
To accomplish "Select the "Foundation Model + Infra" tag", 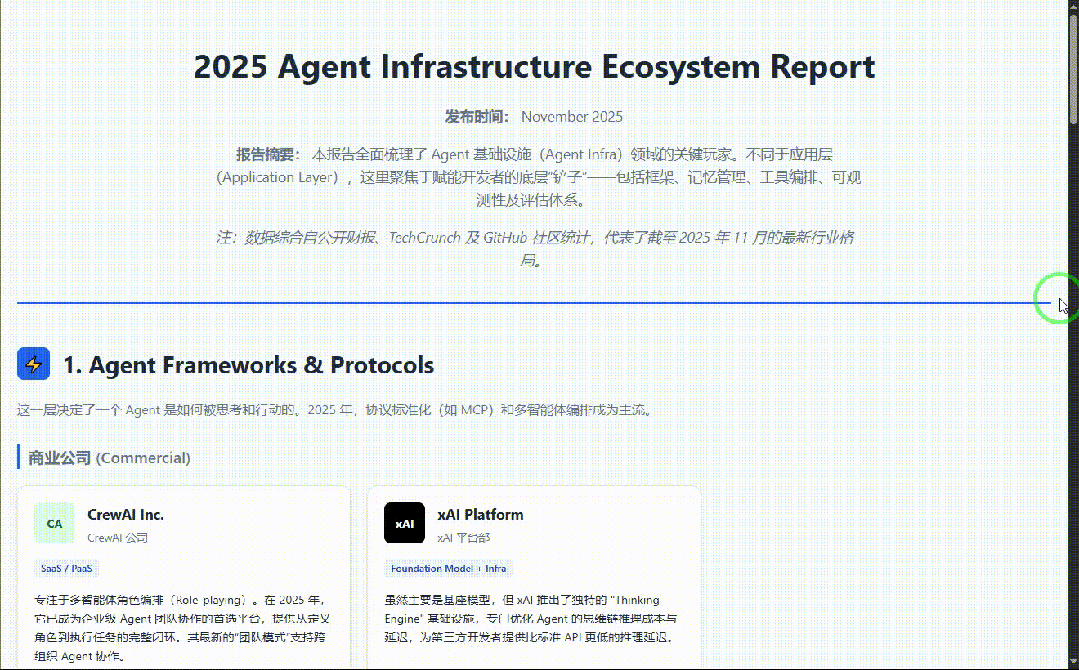I will tap(448, 568).
